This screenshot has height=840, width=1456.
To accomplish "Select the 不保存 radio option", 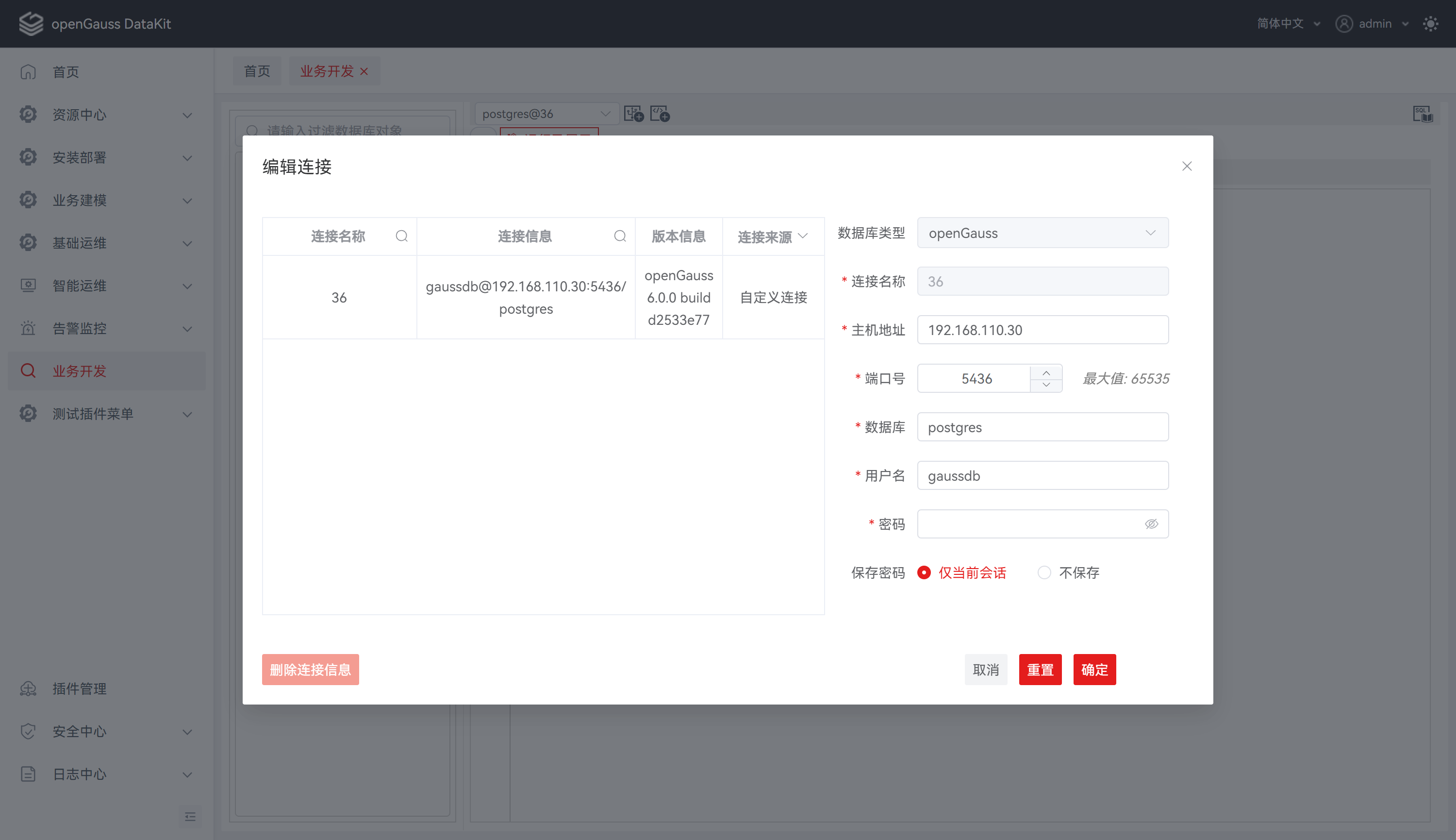I will (1043, 572).
